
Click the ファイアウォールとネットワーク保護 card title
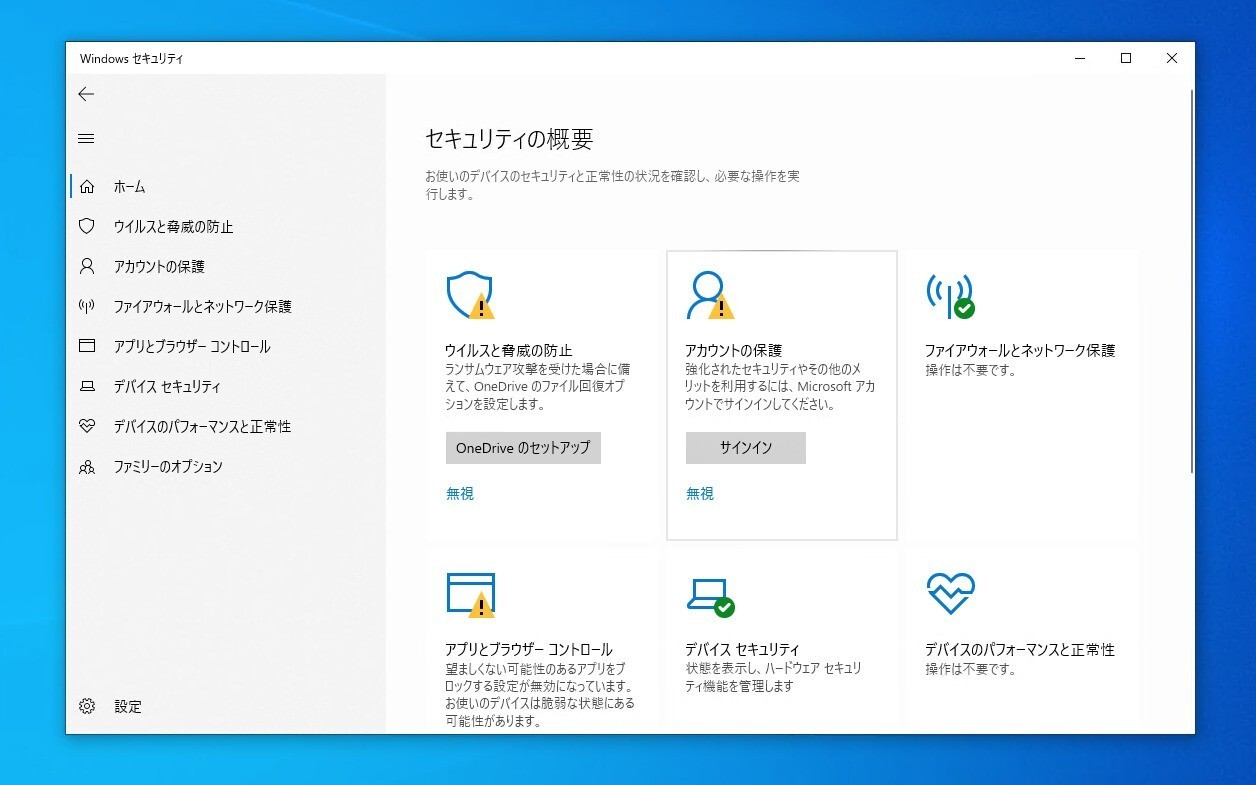pos(1020,351)
